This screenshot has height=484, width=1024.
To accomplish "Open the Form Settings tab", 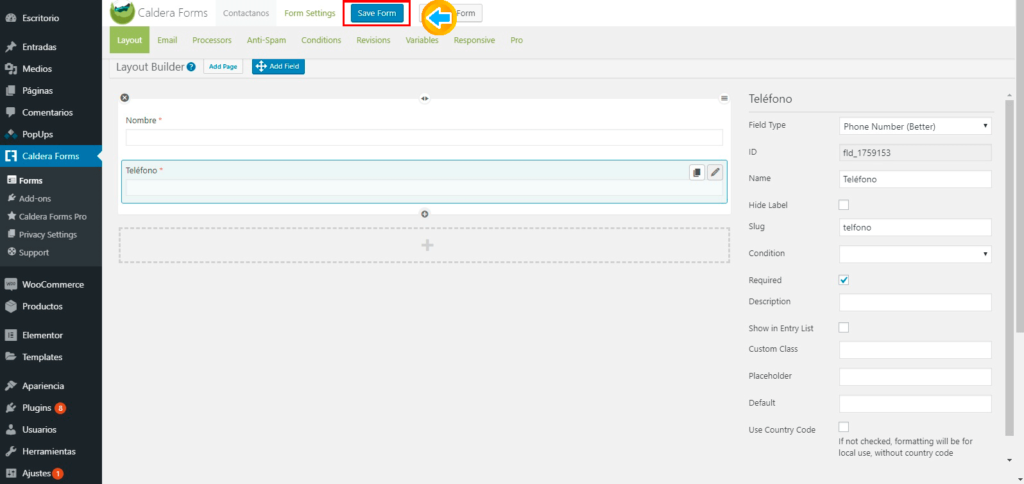I will click(310, 13).
